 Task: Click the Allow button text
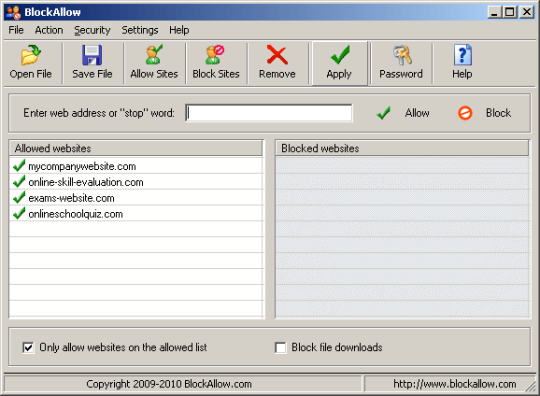tap(417, 113)
